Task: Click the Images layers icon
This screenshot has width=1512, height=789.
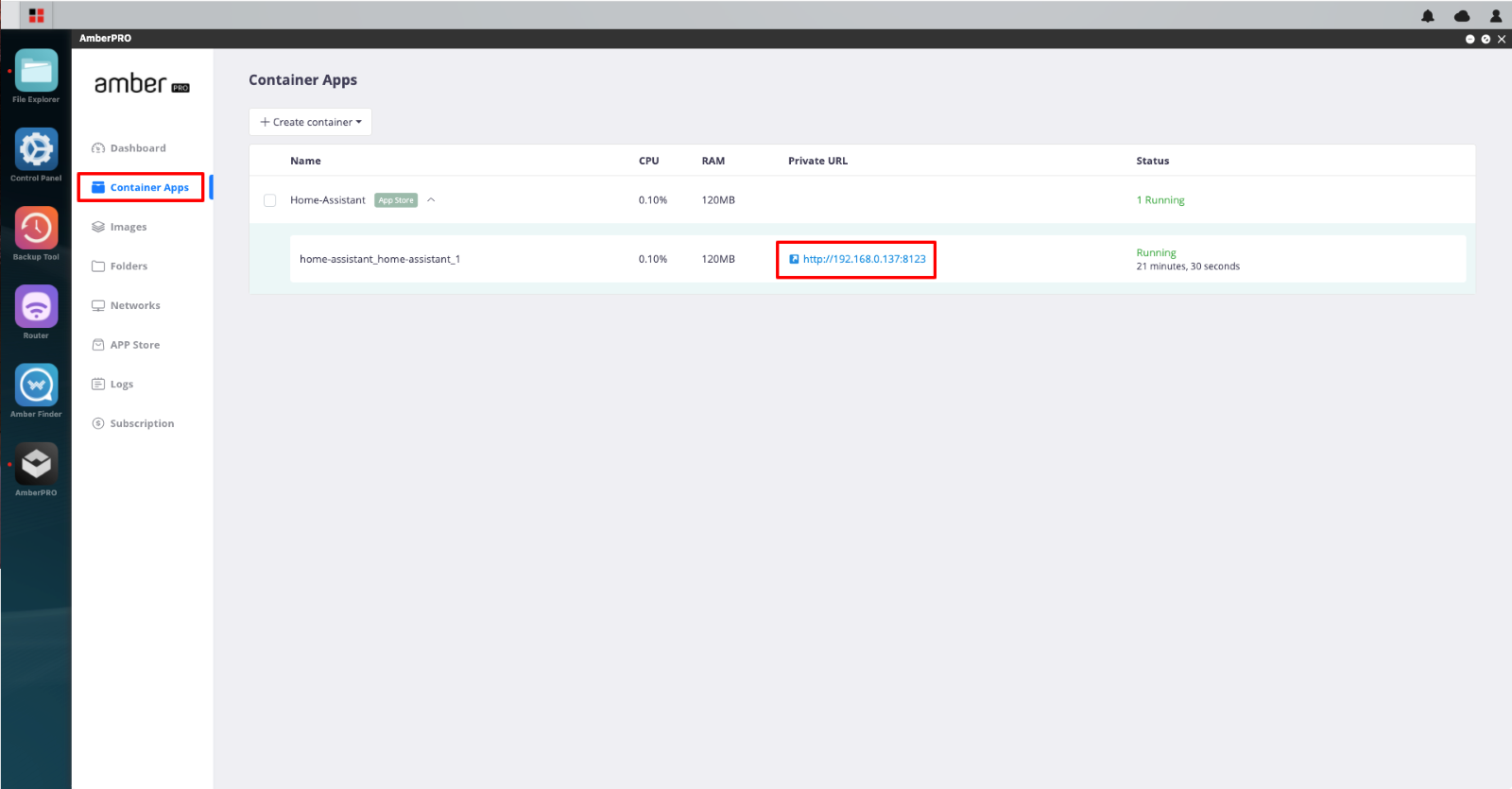Action: [x=98, y=227]
